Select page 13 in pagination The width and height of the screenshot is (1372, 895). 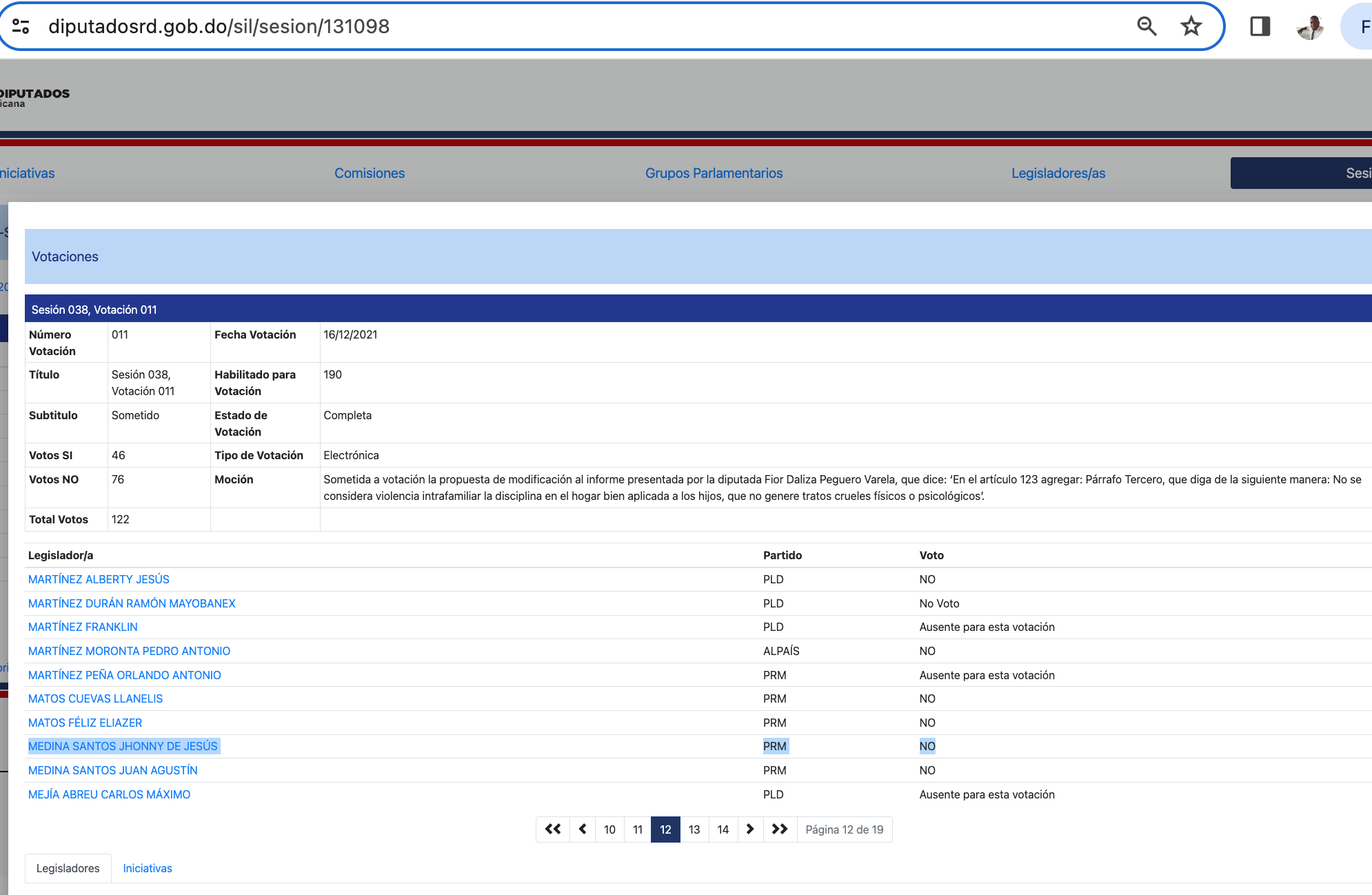pyautogui.click(x=694, y=829)
